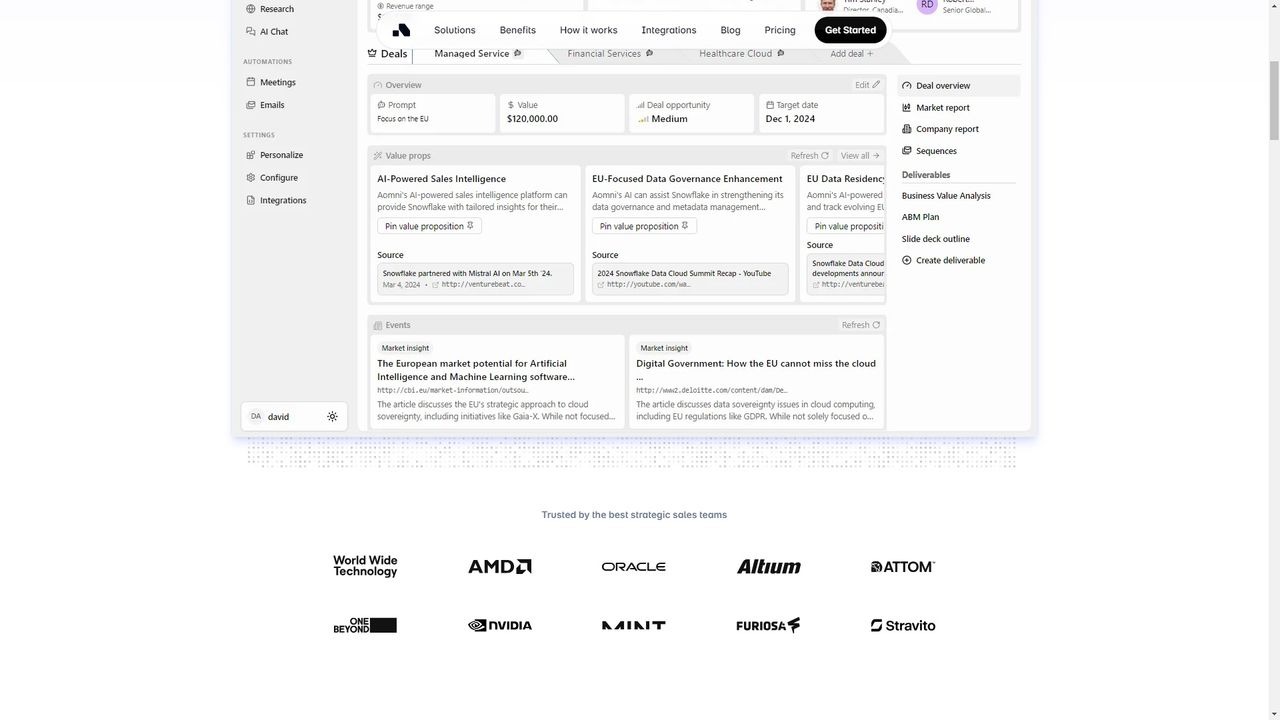Click the NVIDIA logo
The width and height of the screenshot is (1280, 720).
point(500,625)
